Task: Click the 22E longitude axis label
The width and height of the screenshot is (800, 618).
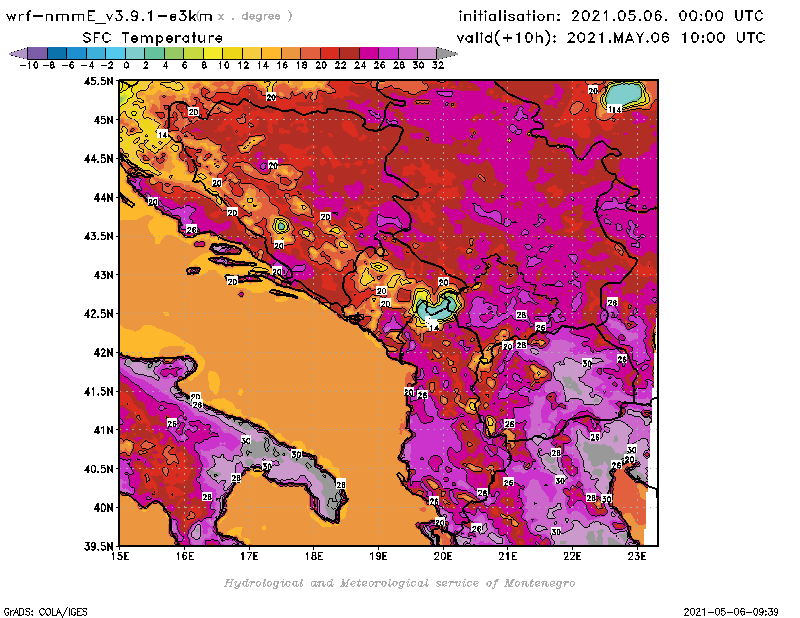Action: click(x=572, y=556)
